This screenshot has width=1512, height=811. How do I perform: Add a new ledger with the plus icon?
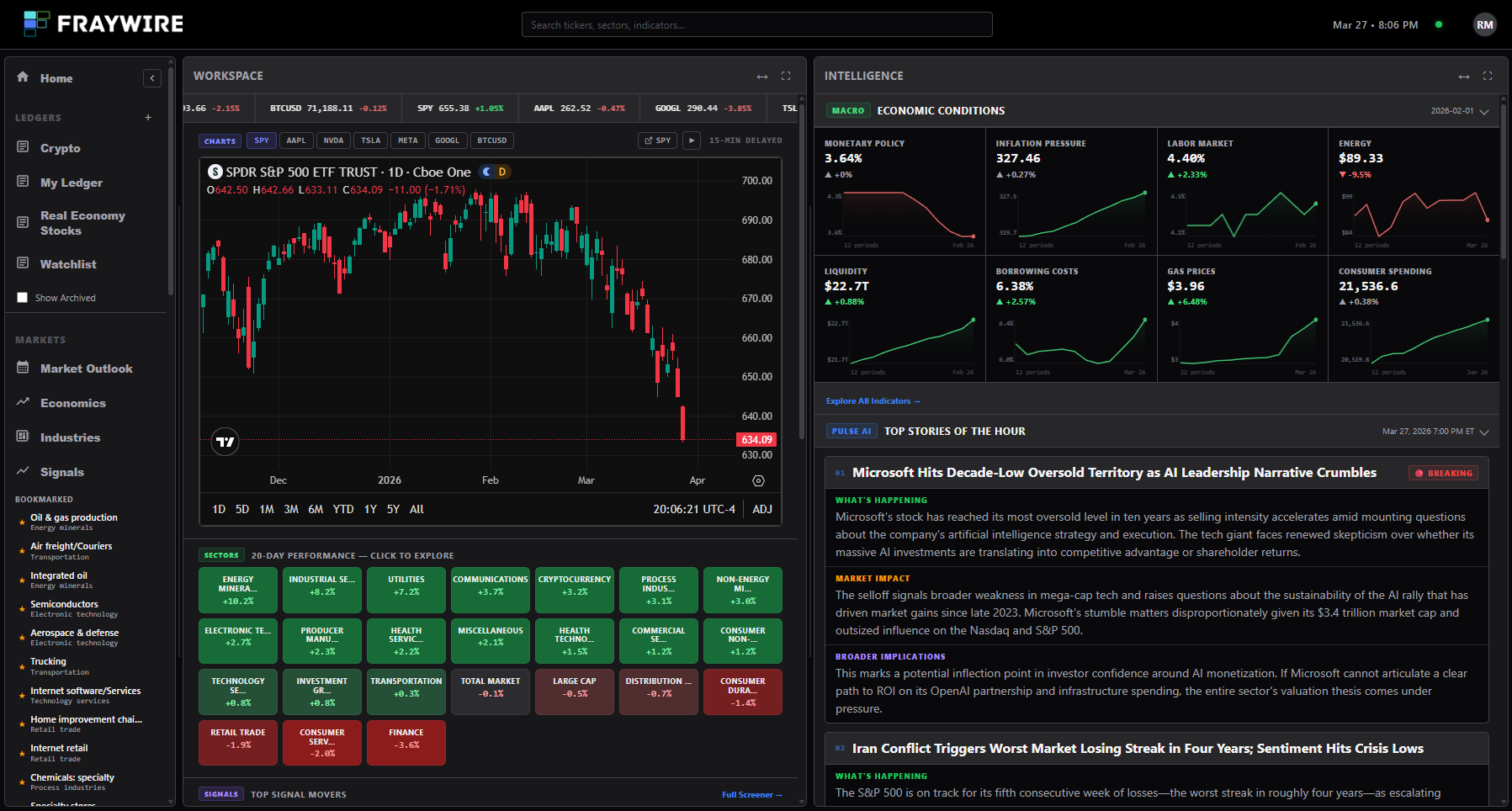[x=148, y=118]
